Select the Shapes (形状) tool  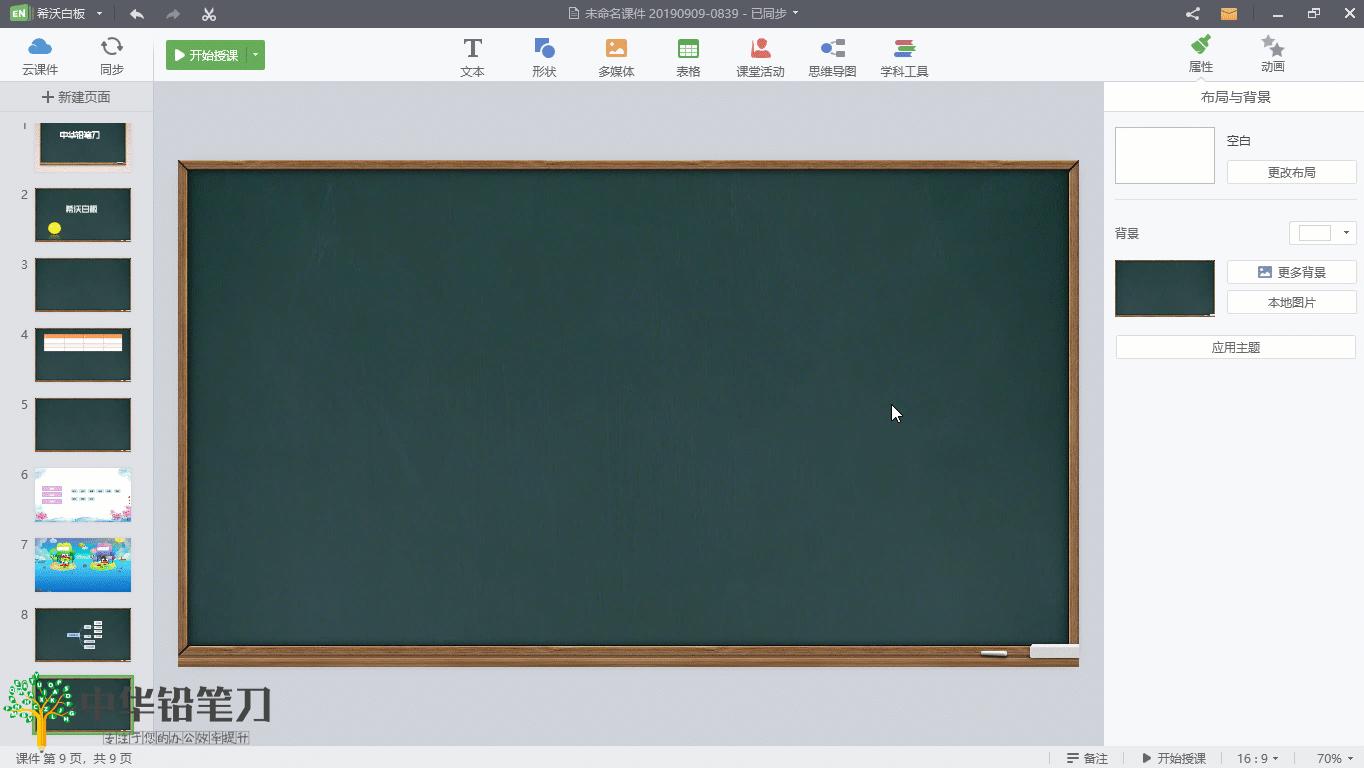pyautogui.click(x=544, y=56)
